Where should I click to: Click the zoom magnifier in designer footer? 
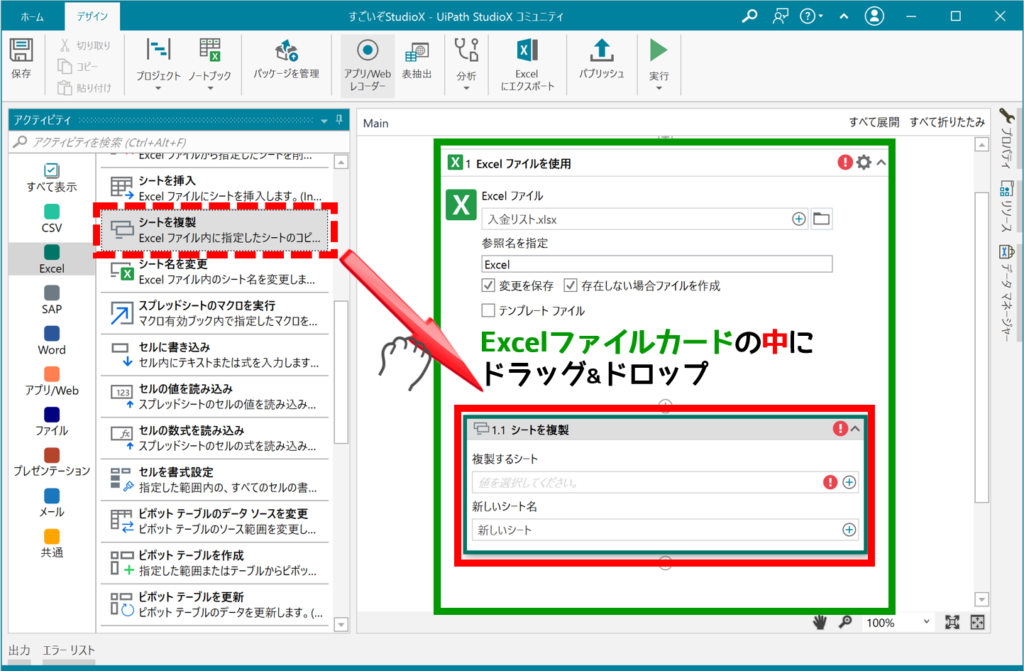click(x=845, y=622)
